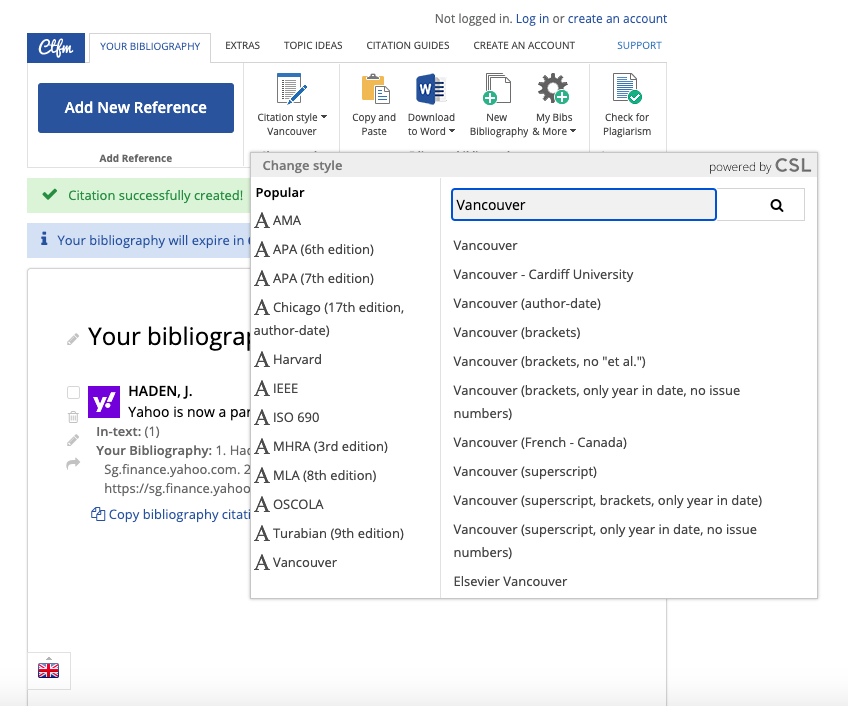Click the Your bibliography title text

click(169, 336)
